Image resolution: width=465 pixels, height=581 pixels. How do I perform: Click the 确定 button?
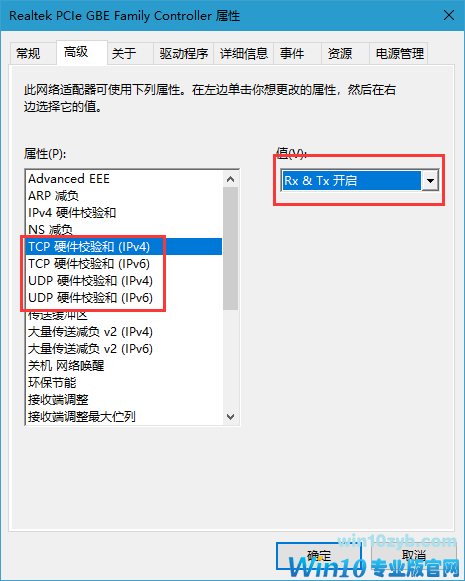[319, 555]
